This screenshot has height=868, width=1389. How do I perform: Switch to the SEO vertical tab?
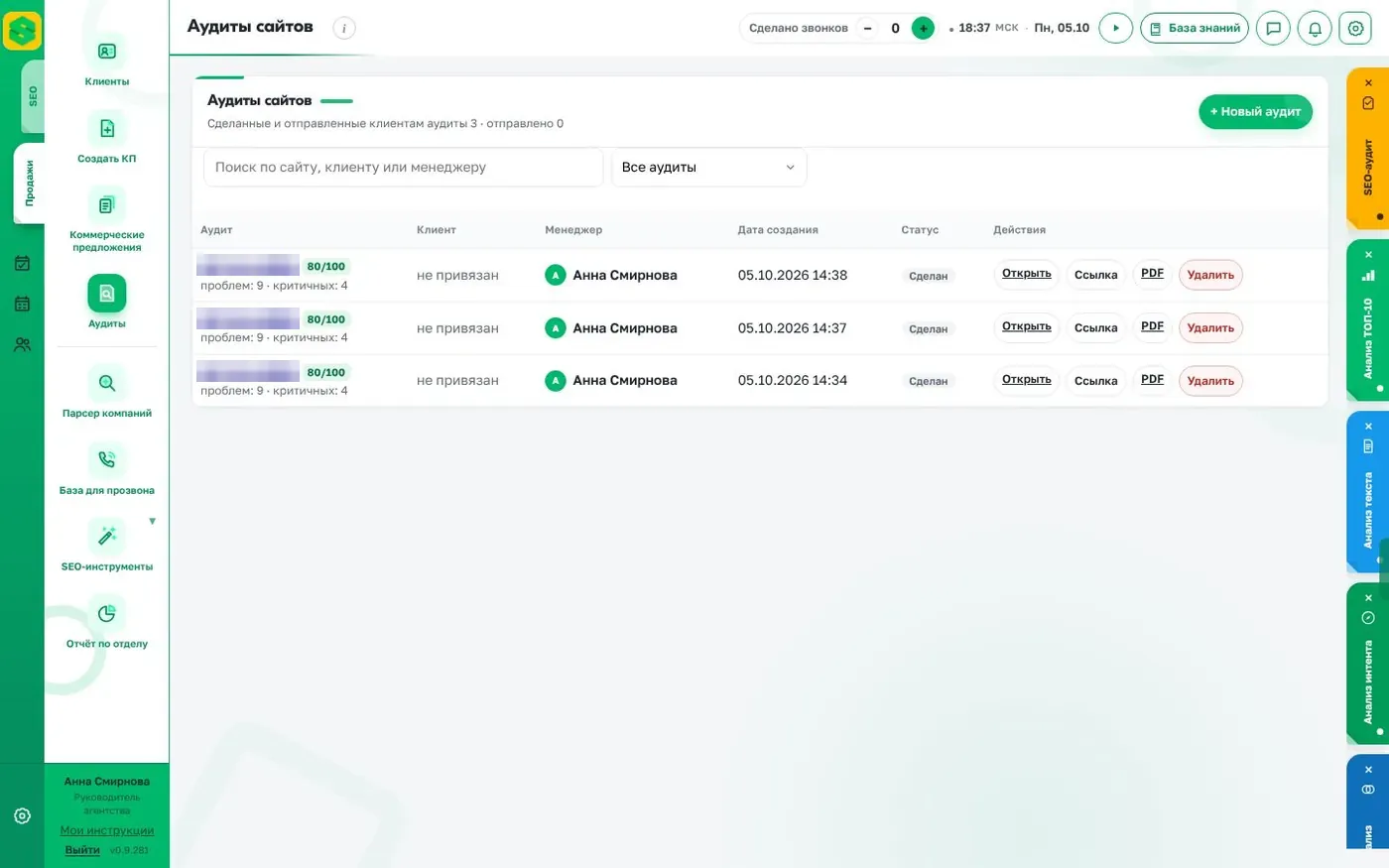[x=33, y=96]
